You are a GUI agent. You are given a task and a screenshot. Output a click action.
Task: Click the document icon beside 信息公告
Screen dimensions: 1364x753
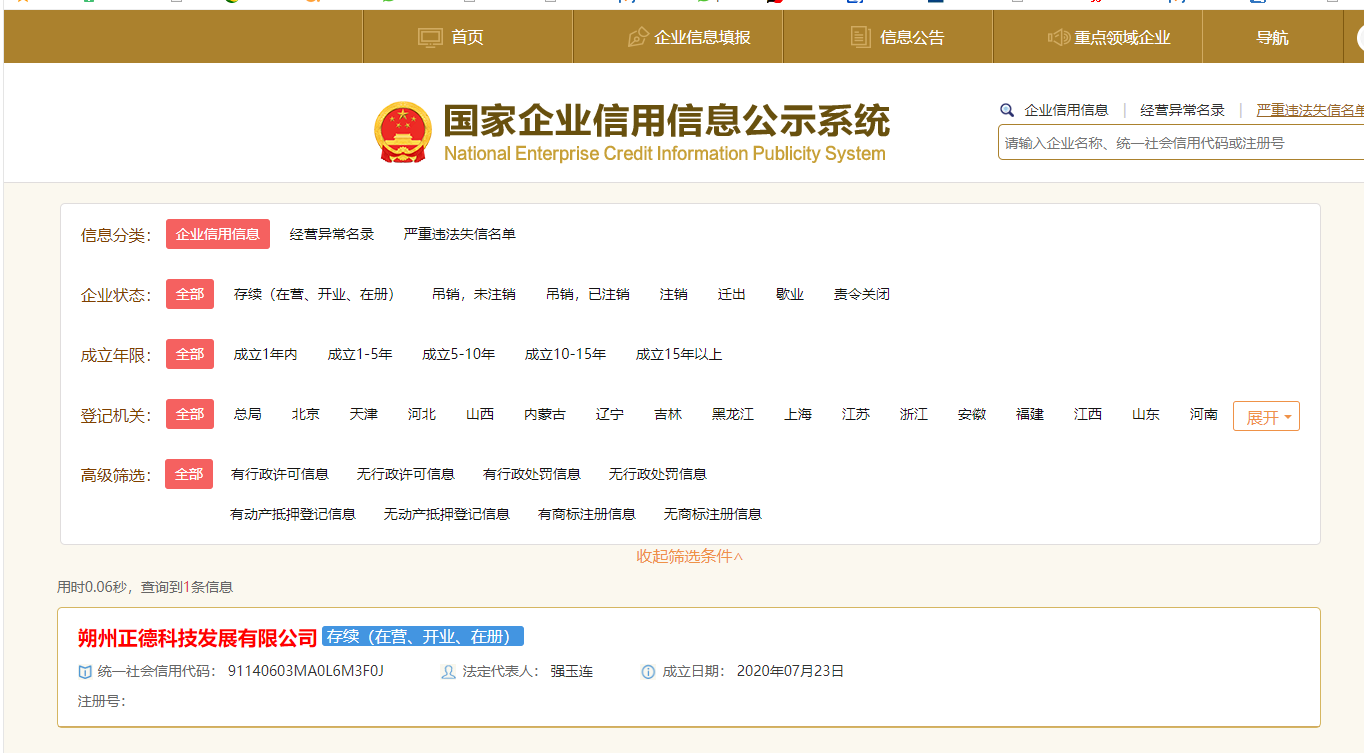(x=860, y=37)
